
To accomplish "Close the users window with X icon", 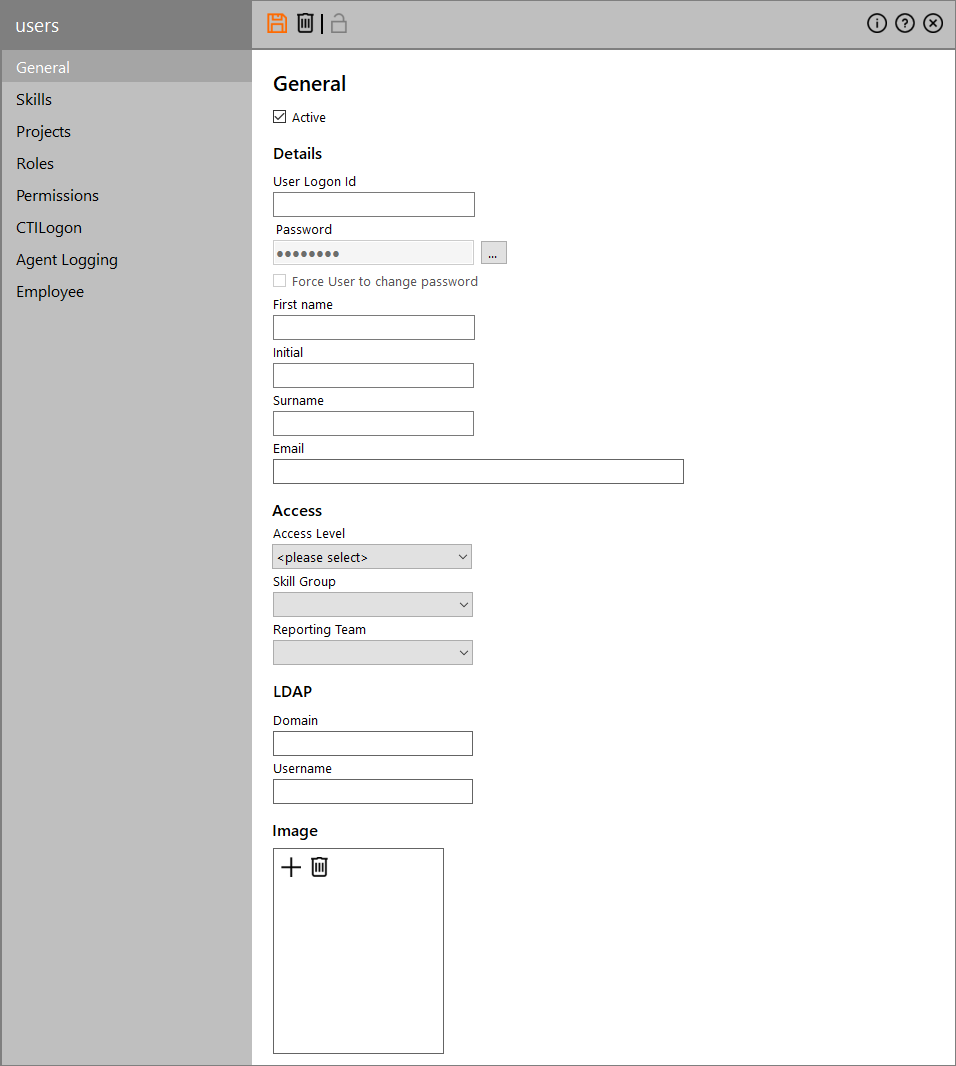I will (x=933, y=23).
